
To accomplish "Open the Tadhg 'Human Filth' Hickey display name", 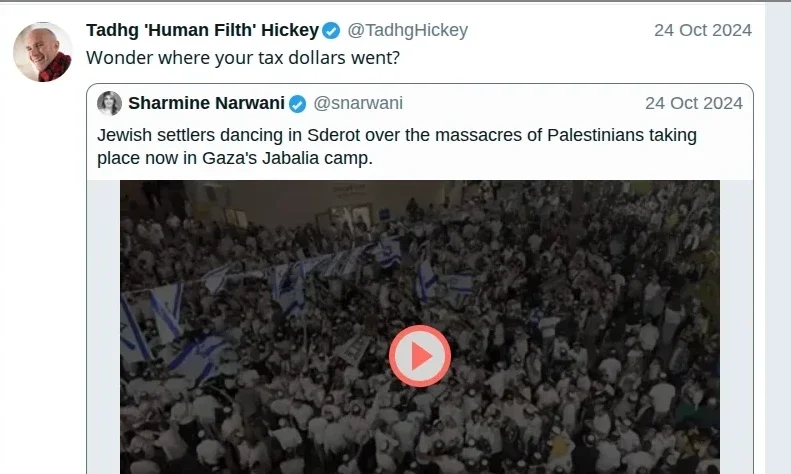I will point(202,30).
